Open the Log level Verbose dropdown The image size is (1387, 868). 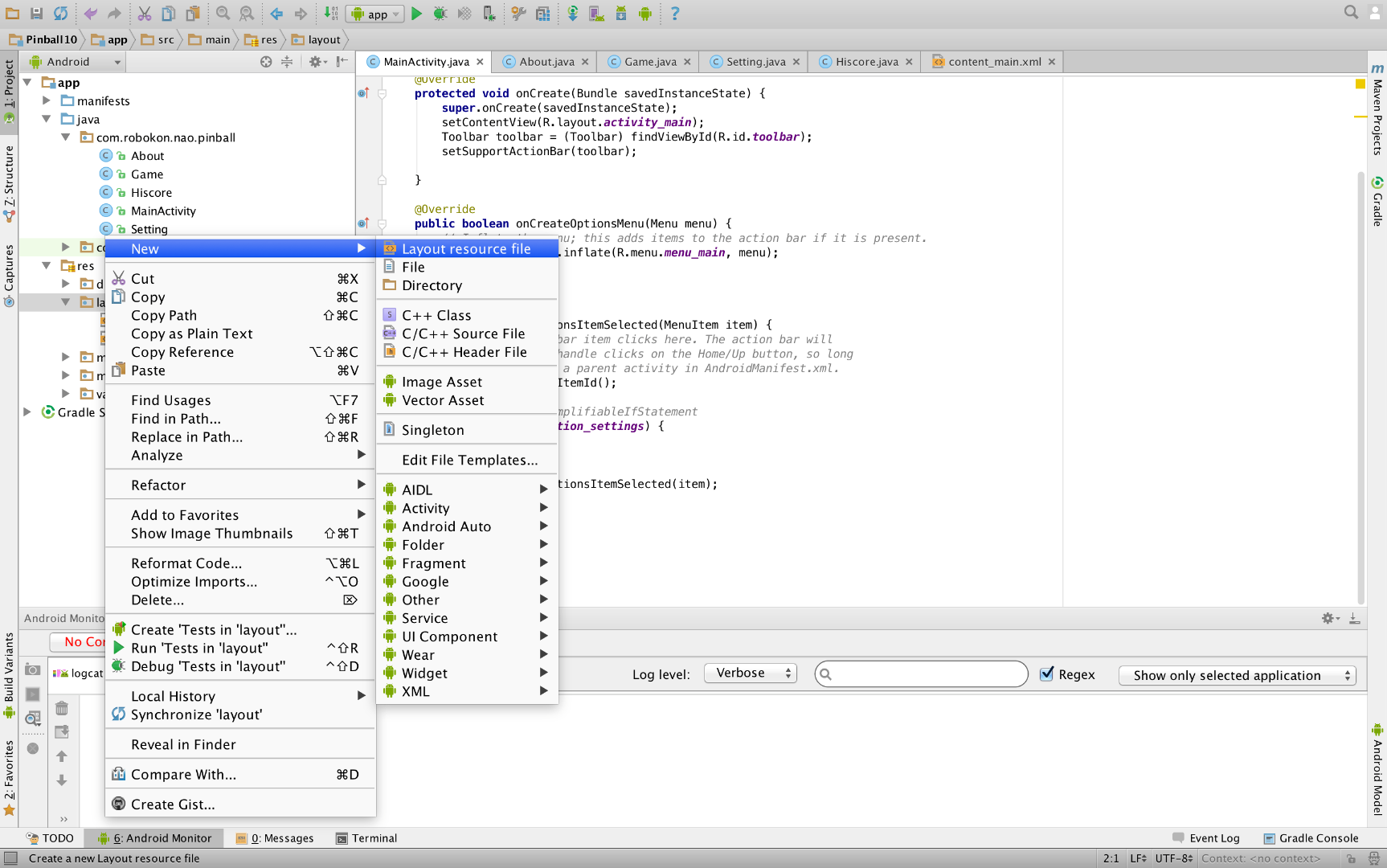[x=750, y=674]
